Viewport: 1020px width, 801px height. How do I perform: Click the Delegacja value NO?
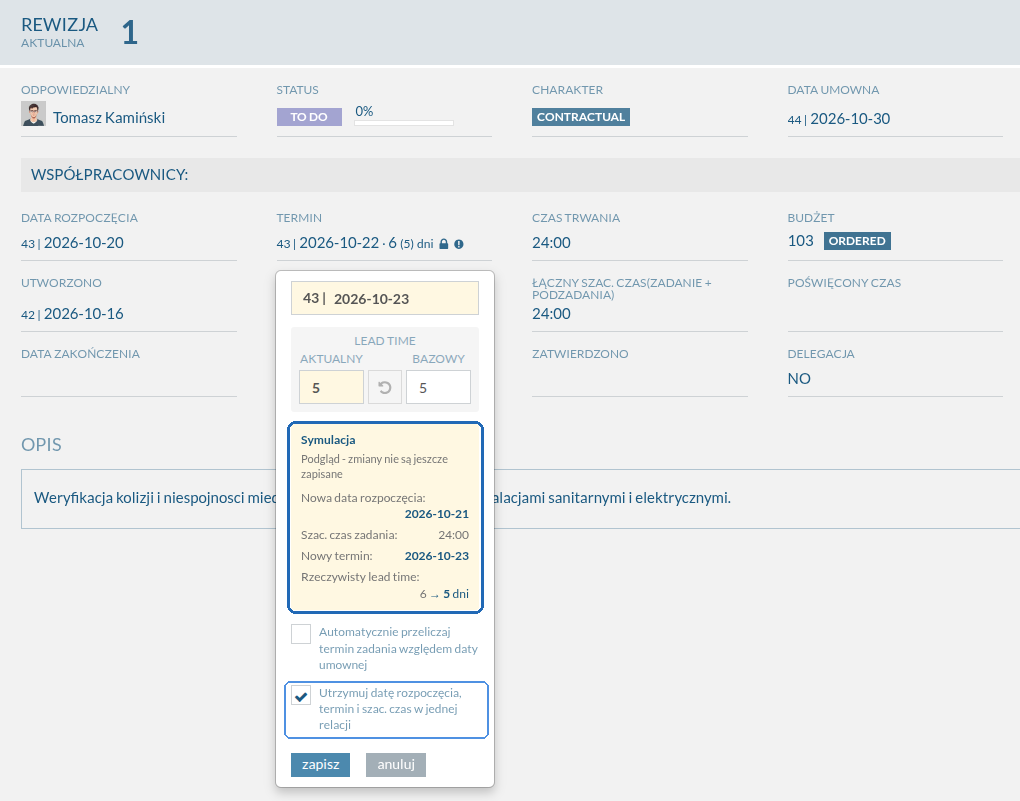799,379
